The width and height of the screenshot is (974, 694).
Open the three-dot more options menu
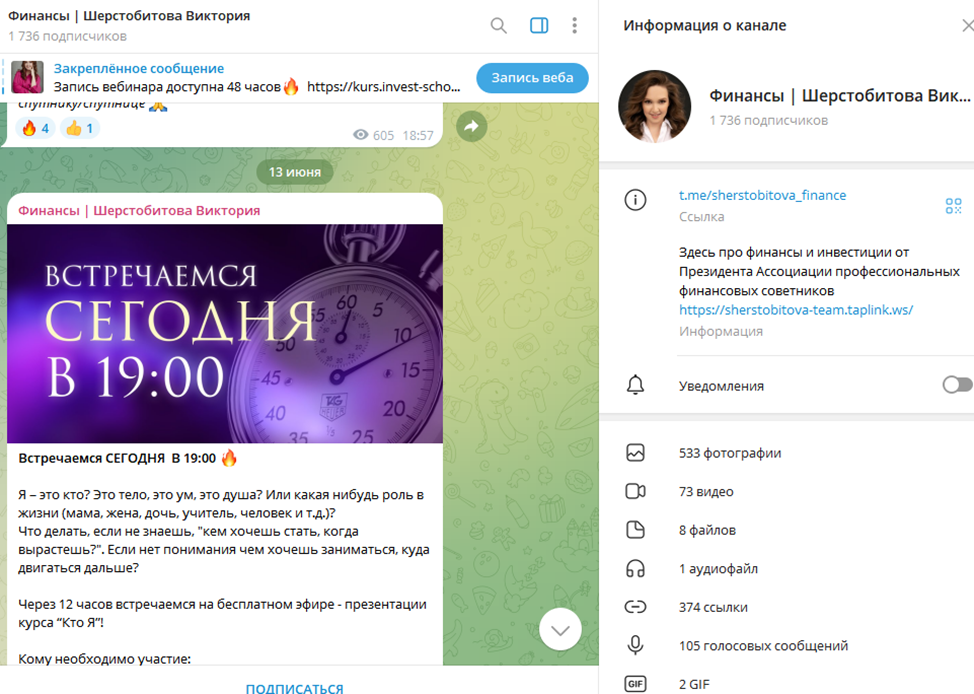click(x=575, y=25)
